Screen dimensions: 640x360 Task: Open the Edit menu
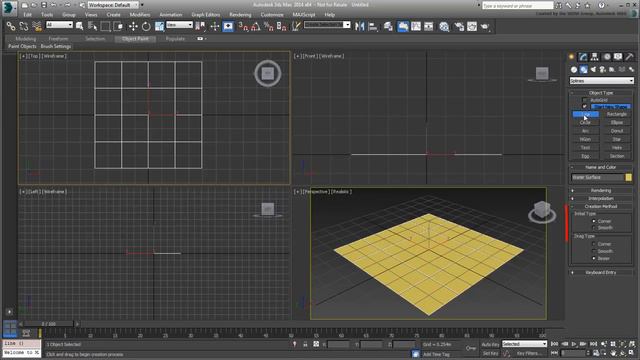click(27, 15)
